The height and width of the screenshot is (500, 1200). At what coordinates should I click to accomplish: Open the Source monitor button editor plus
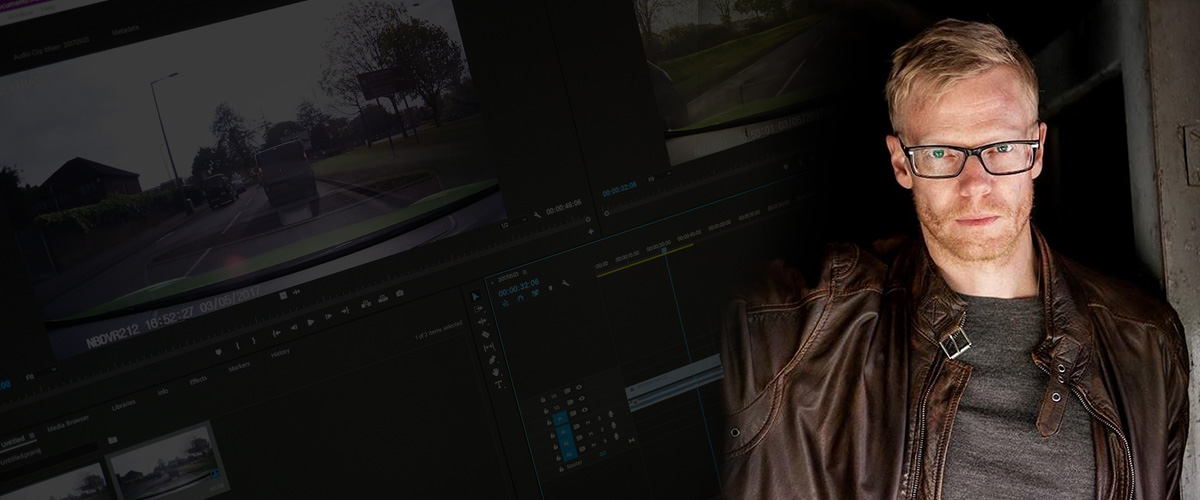coord(590,231)
